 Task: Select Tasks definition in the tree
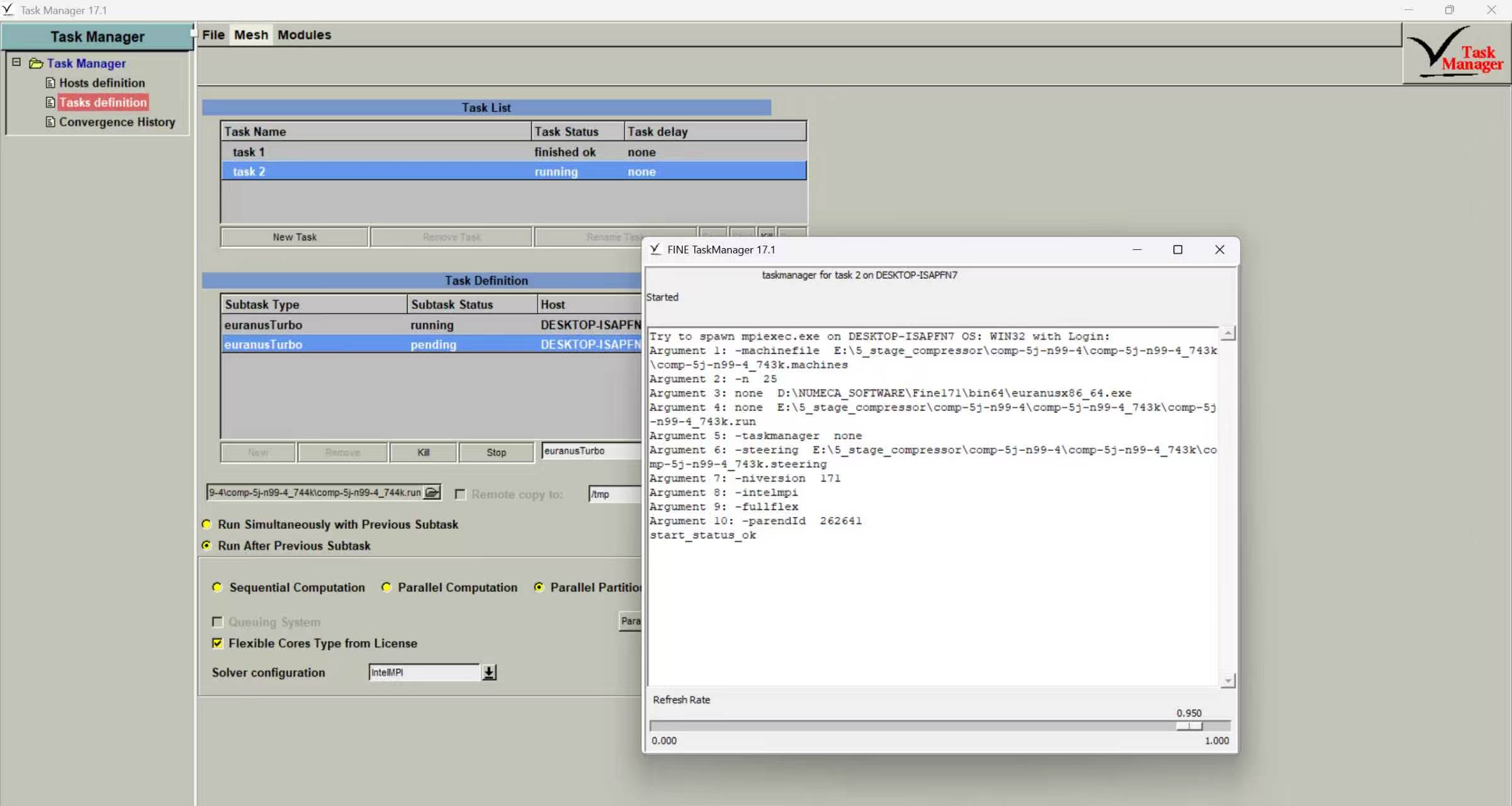(103, 102)
